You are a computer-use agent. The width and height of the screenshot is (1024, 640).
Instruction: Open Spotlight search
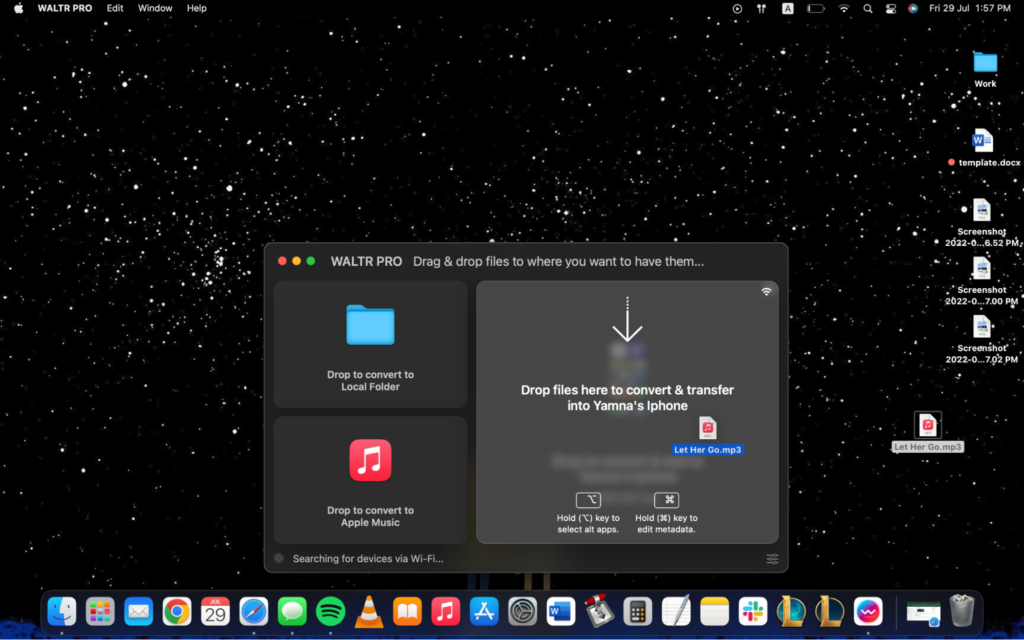(867, 8)
